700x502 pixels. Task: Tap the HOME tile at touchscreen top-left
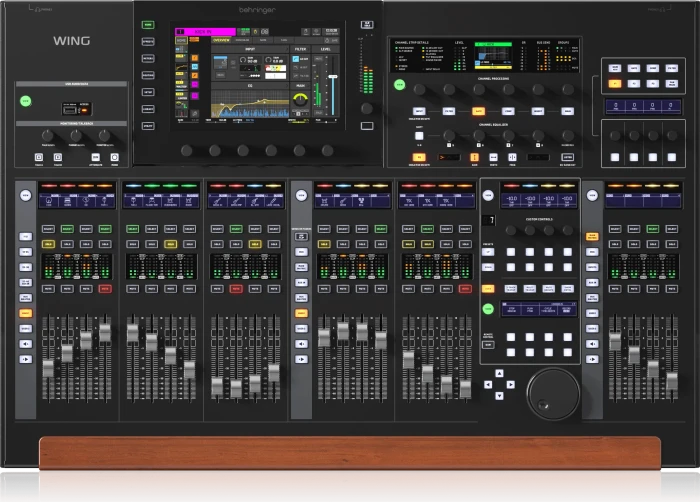click(181, 40)
